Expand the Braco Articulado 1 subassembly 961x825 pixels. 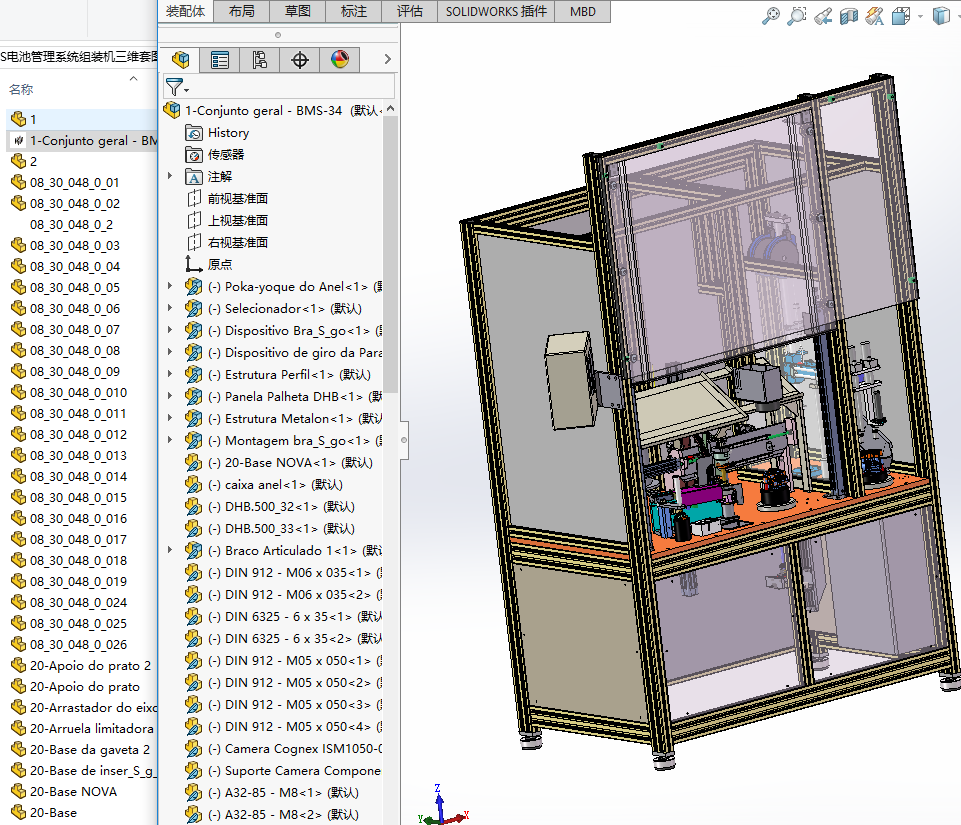pos(170,551)
